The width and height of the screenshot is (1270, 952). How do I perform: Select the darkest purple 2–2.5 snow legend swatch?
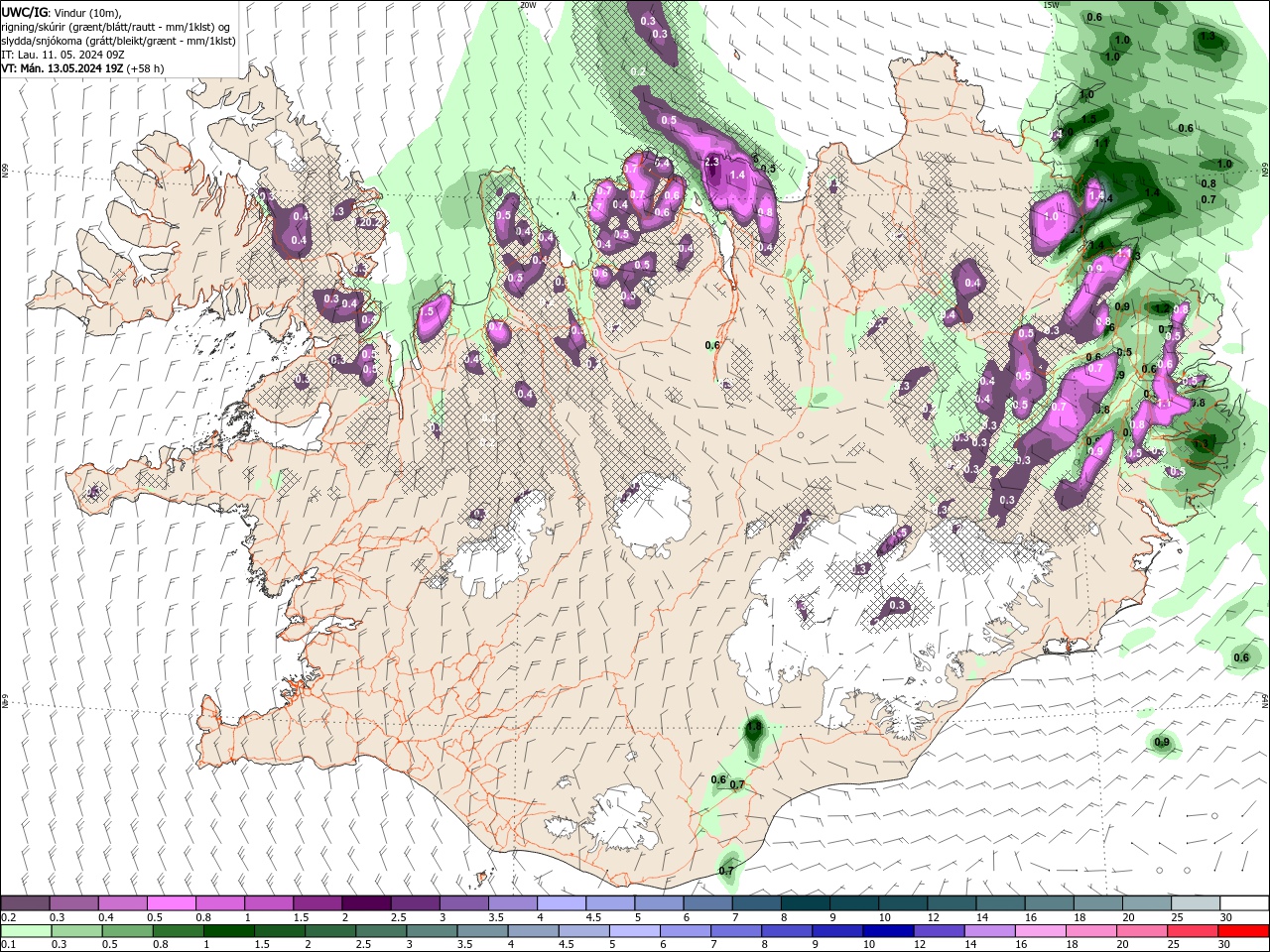click(x=365, y=903)
